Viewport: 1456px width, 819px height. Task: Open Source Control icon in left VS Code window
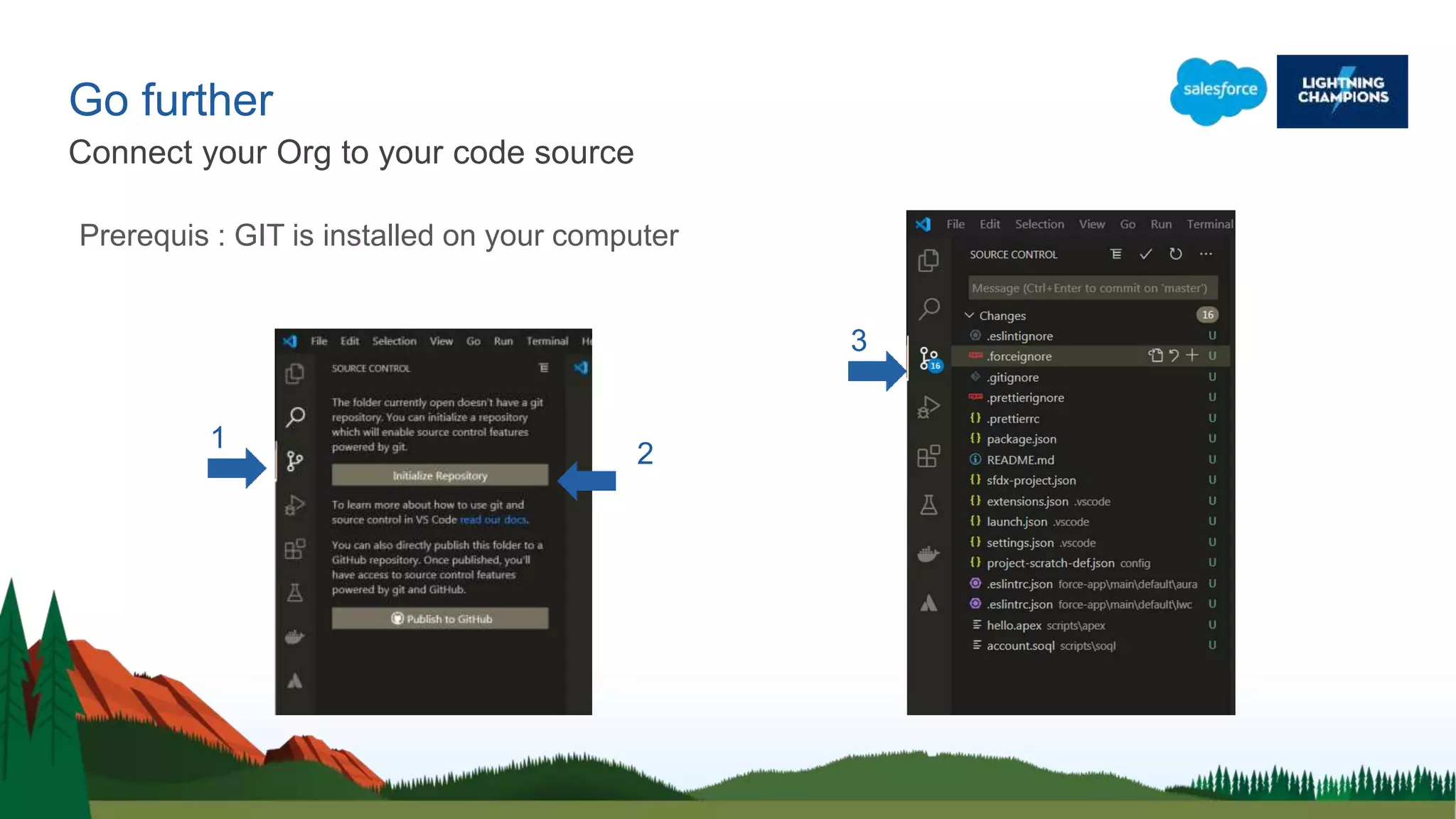tap(294, 461)
